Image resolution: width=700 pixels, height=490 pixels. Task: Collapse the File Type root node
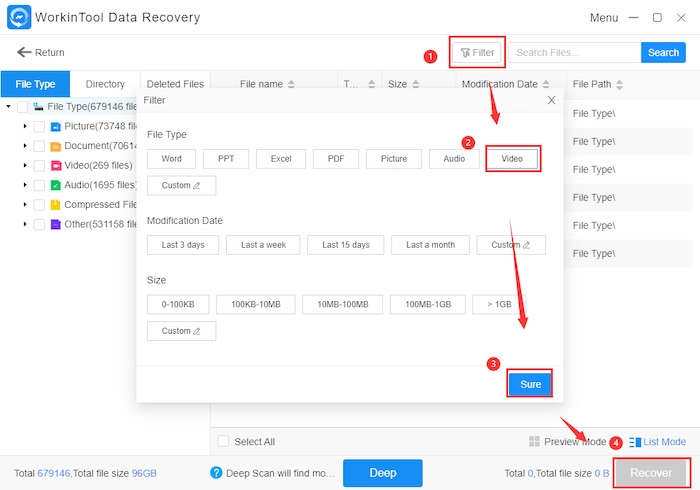[x=9, y=107]
